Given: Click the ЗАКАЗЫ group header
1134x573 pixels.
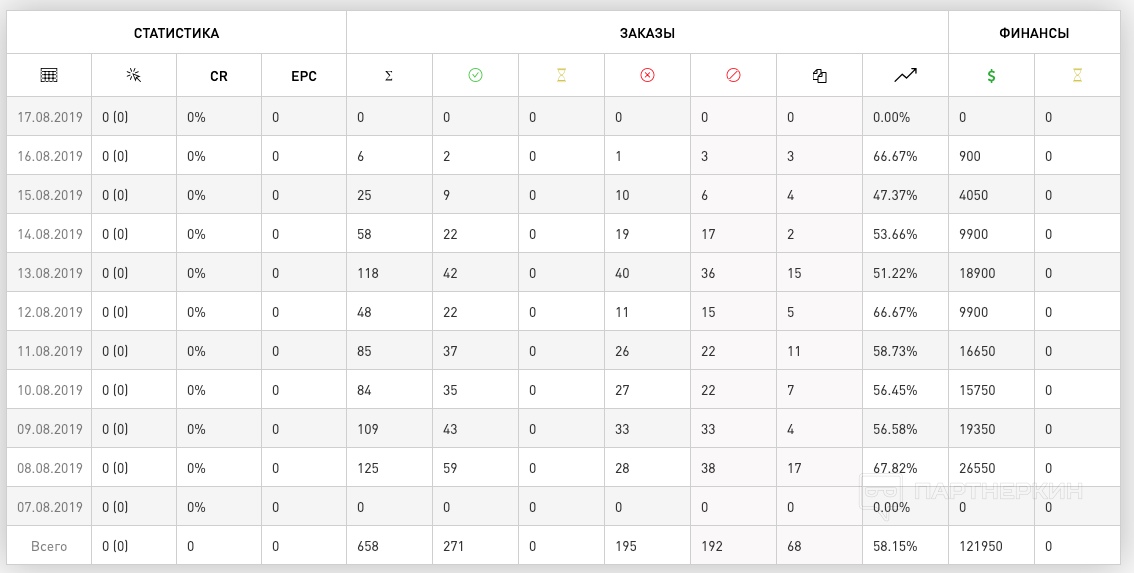Looking at the screenshot, I should pyautogui.click(x=647, y=33).
